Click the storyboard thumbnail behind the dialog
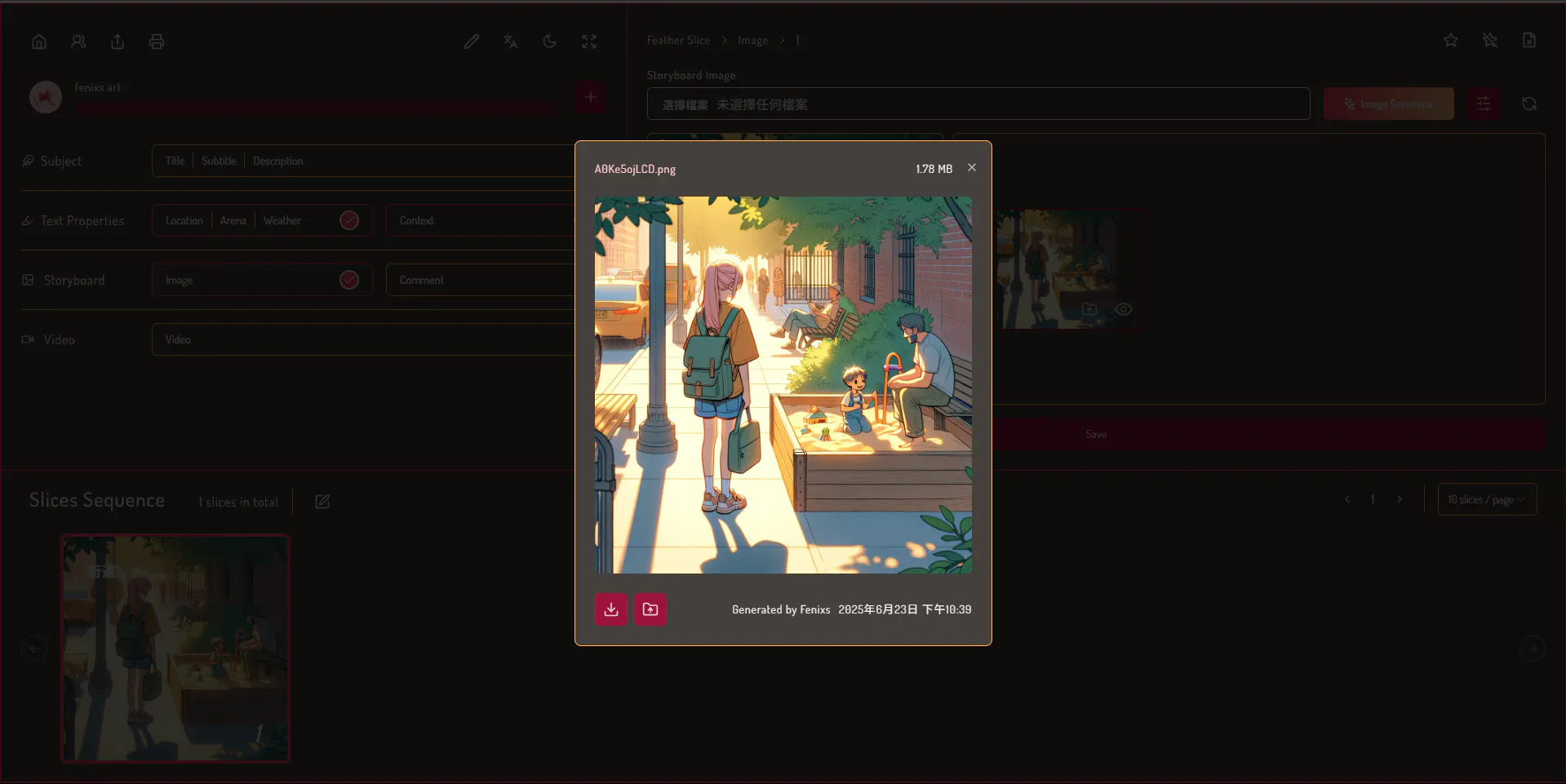Screen dimensions: 1566x784 coord(1069,269)
